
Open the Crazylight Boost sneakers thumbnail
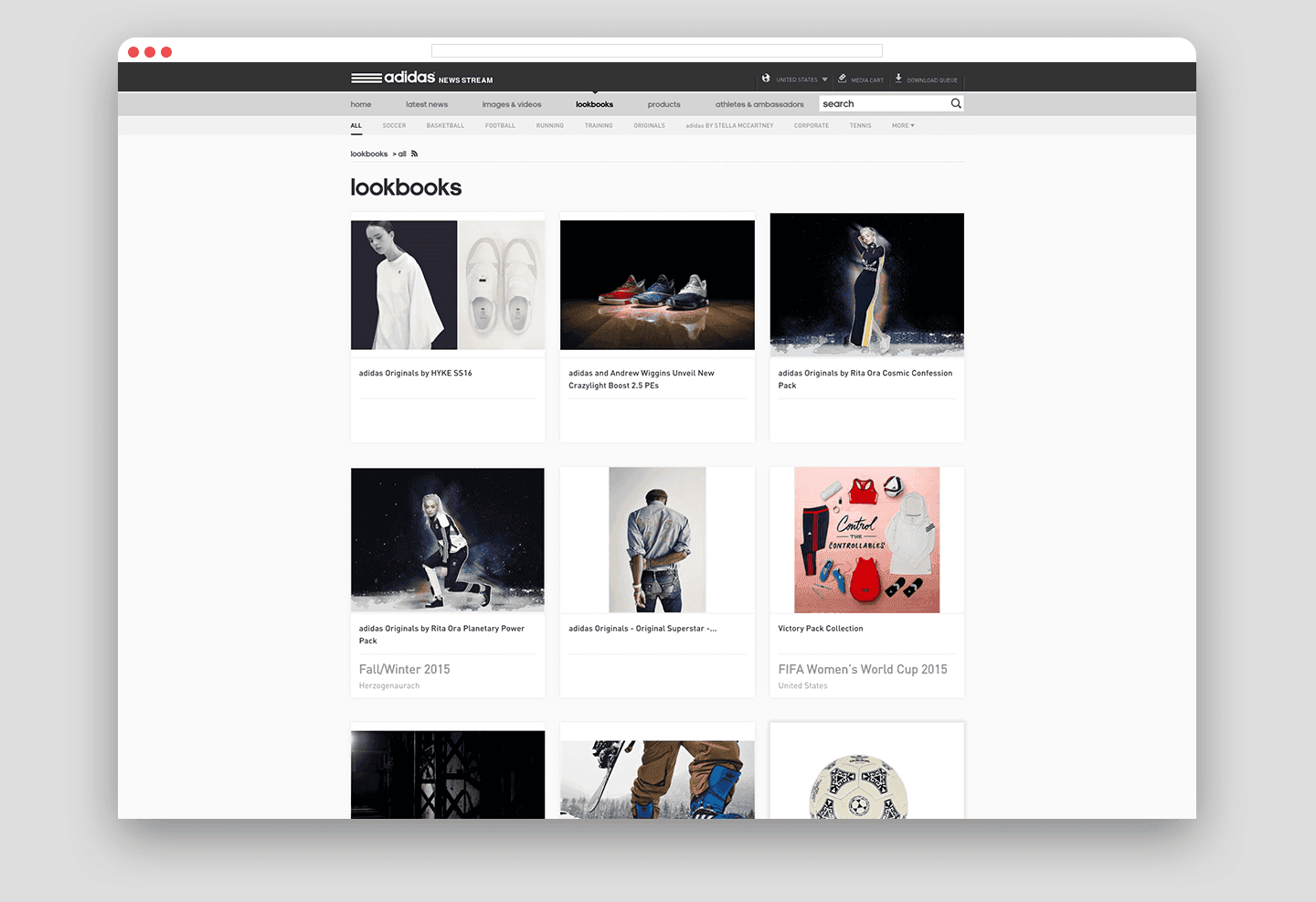click(x=657, y=285)
